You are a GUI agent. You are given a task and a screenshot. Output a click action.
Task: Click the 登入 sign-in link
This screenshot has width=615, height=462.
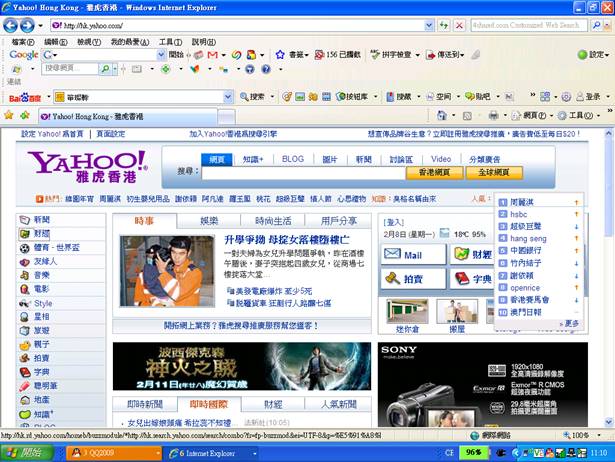[x=393, y=222]
